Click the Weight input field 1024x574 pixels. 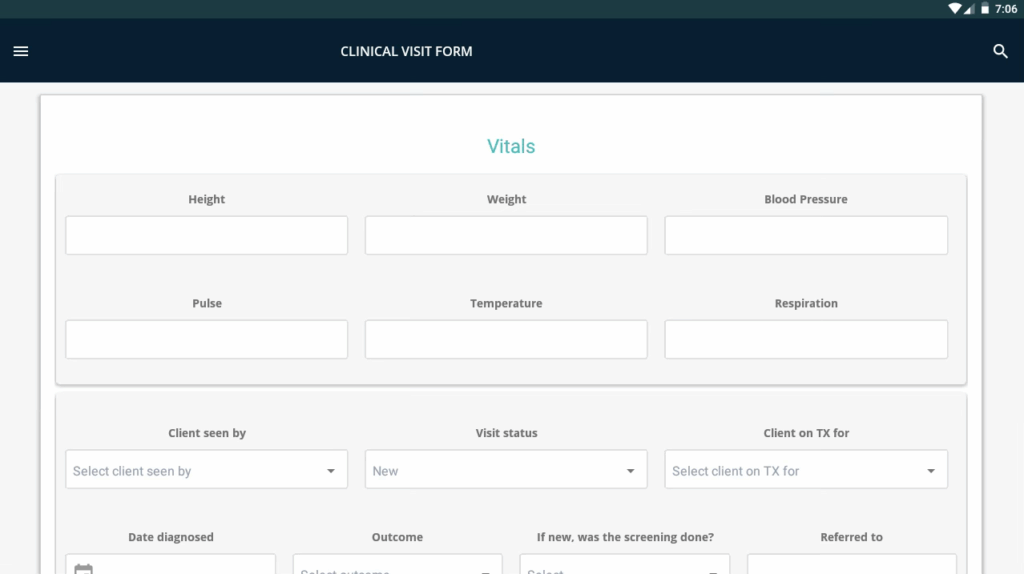click(506, 236)
